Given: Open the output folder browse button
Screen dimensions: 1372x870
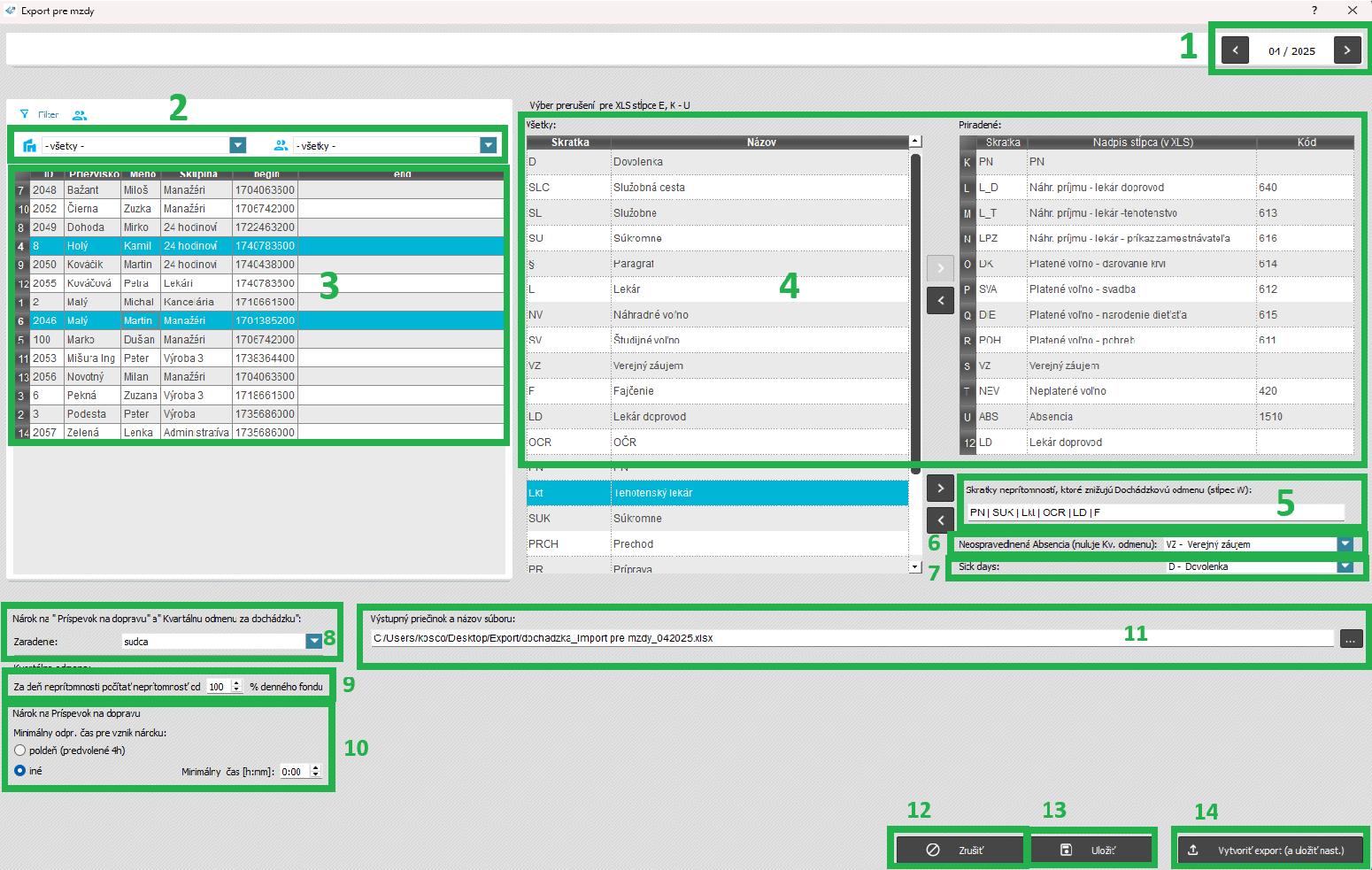Looking at the screenshot, I should 1351,638.
